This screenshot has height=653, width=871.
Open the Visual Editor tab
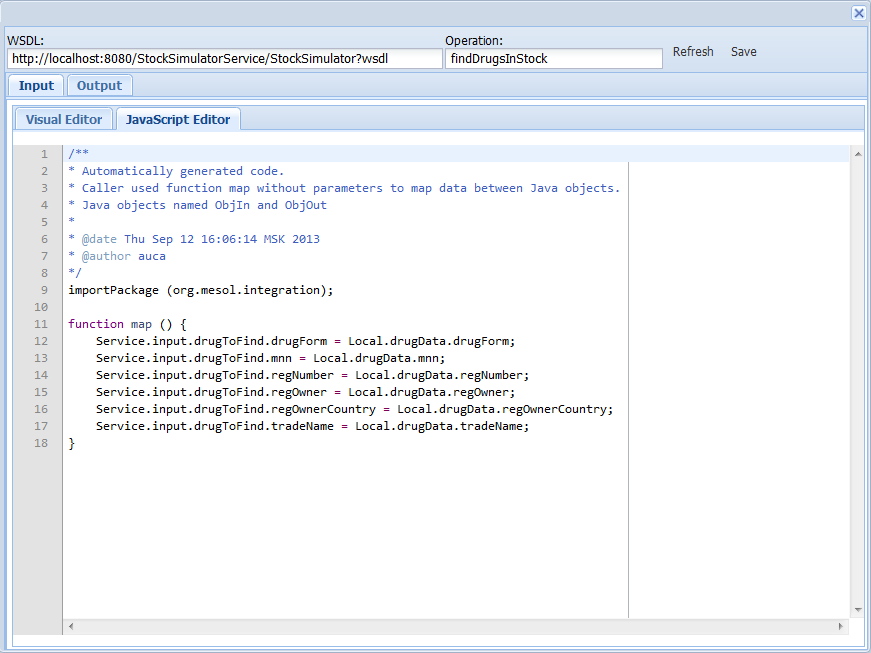pyautogui.click(x=63, y=118)
